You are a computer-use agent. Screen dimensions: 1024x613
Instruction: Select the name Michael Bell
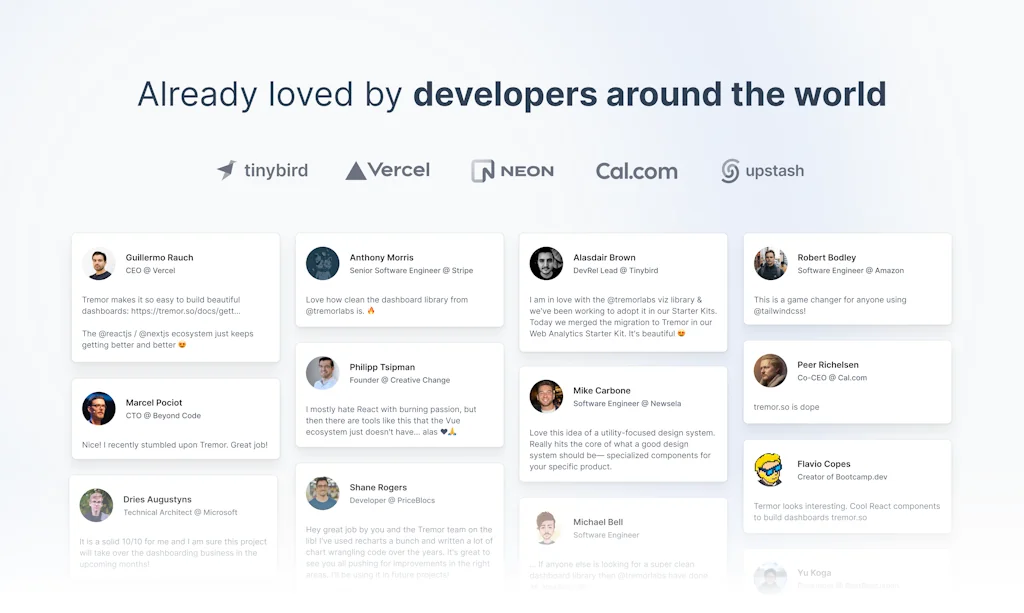[x=598, y=522]
